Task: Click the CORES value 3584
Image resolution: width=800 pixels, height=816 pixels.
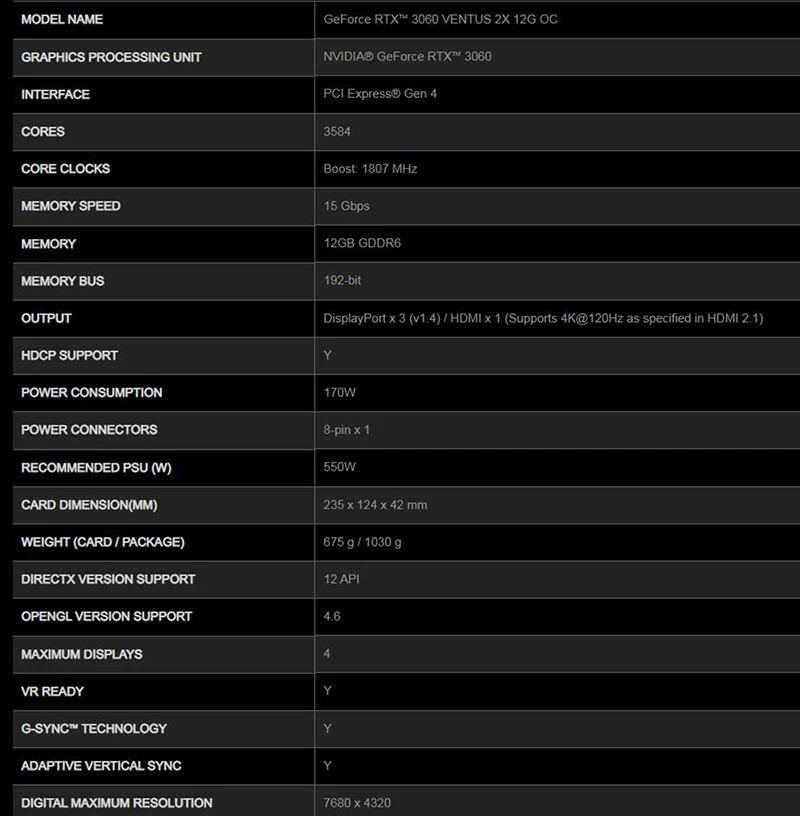Action: [x=337, y=131]
